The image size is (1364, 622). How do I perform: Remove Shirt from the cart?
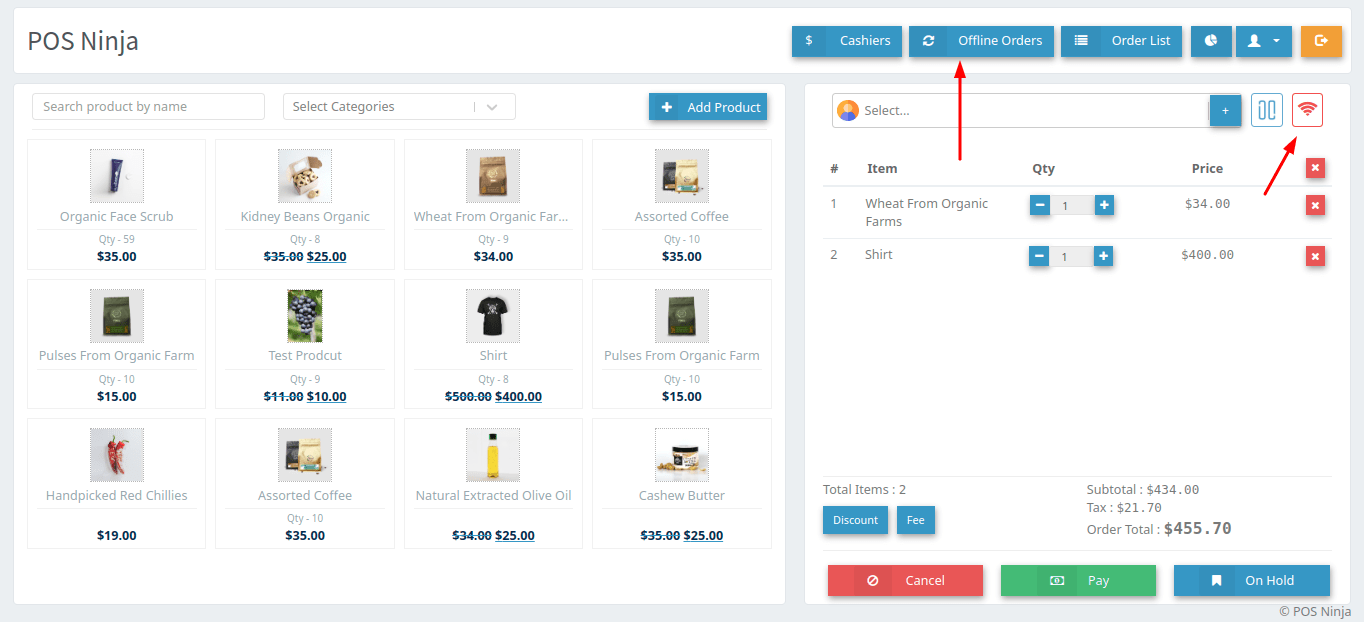click(1315, 257)
